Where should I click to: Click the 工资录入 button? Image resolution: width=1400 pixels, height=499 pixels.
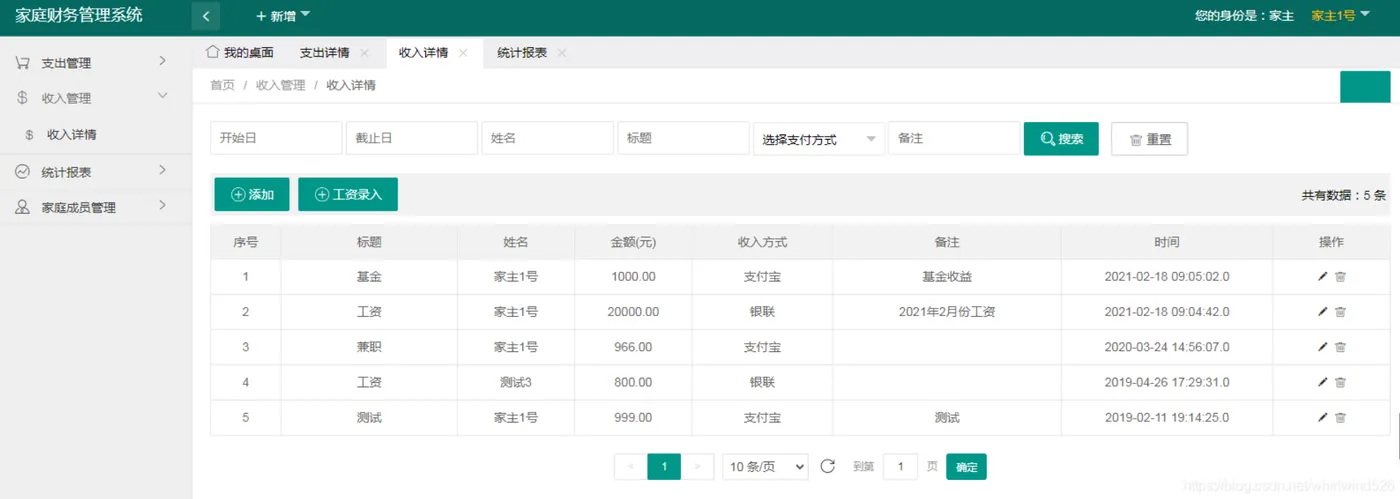pos(348,194)
